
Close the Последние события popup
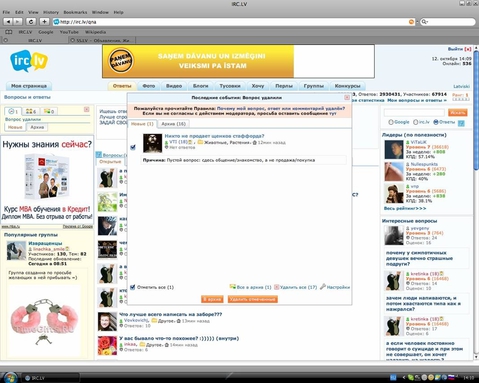[x=347, y=97]
